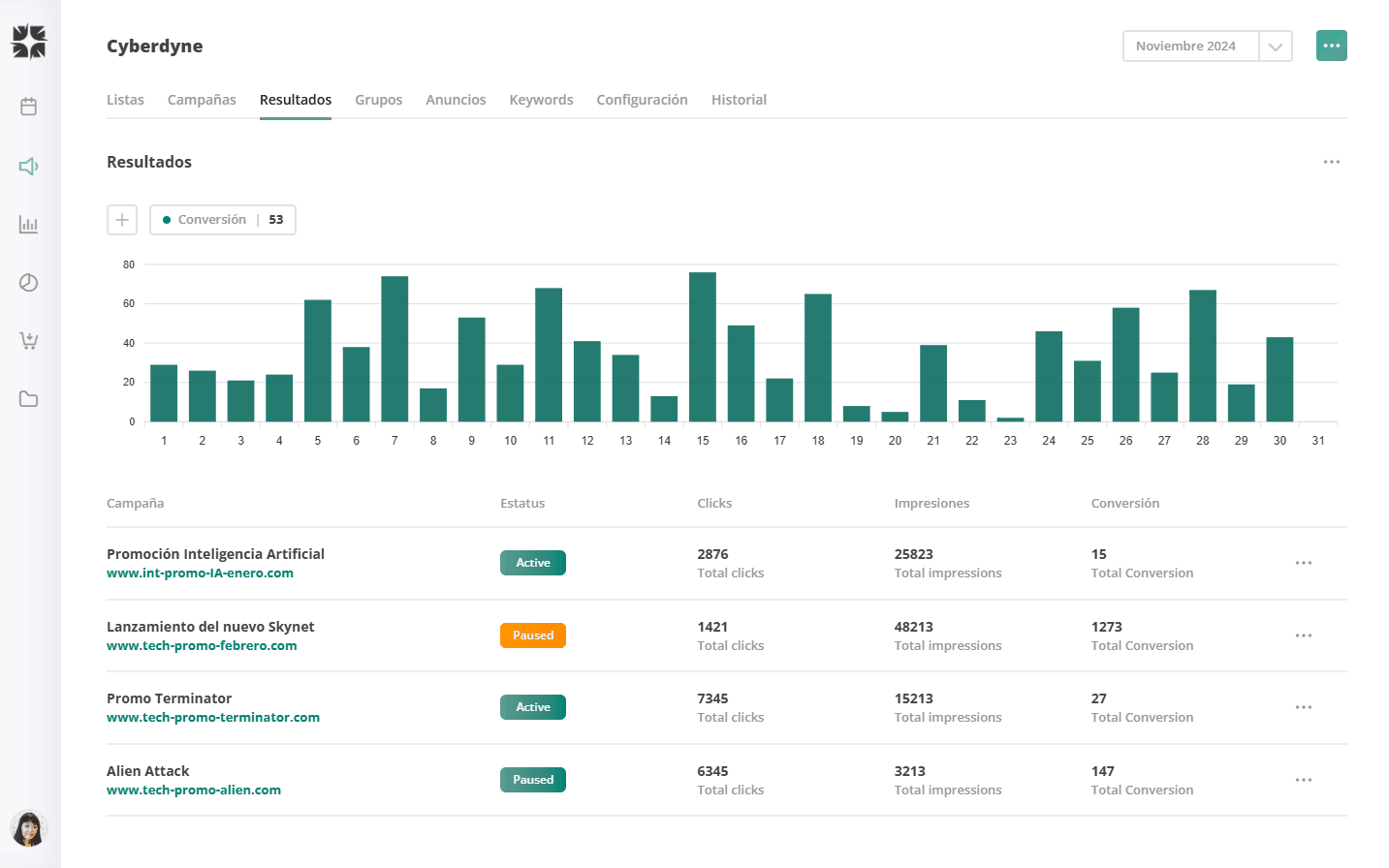Open the bar chart statistics icon
The height and width of the screenshot is (868, 1389).
coord(28,224)
